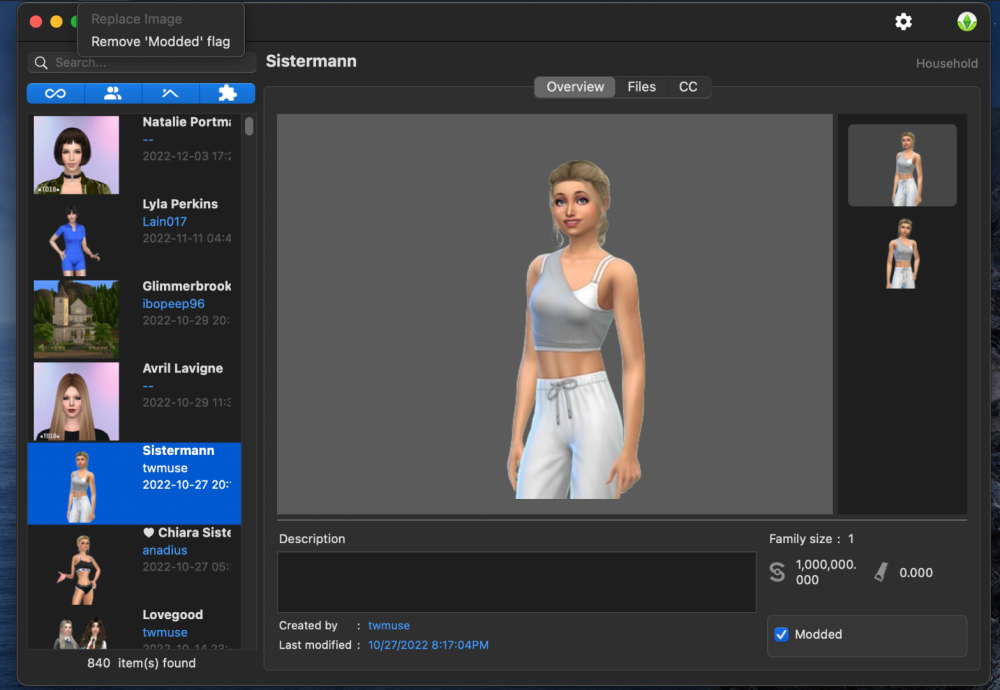Click the search magnifier icon
This screenshot has height=690, width=1000.
tap(41, 62)
